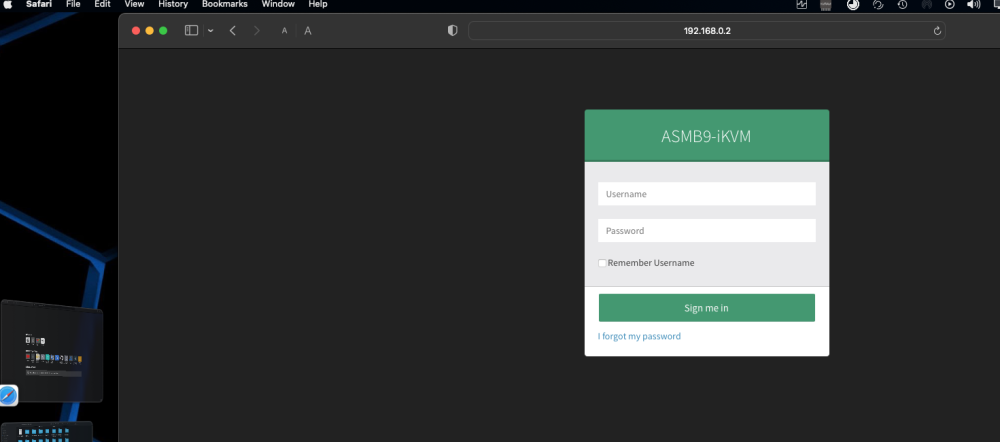Open the File menu
This screenshot has height=442, width=1000.
tap(73, 4)
